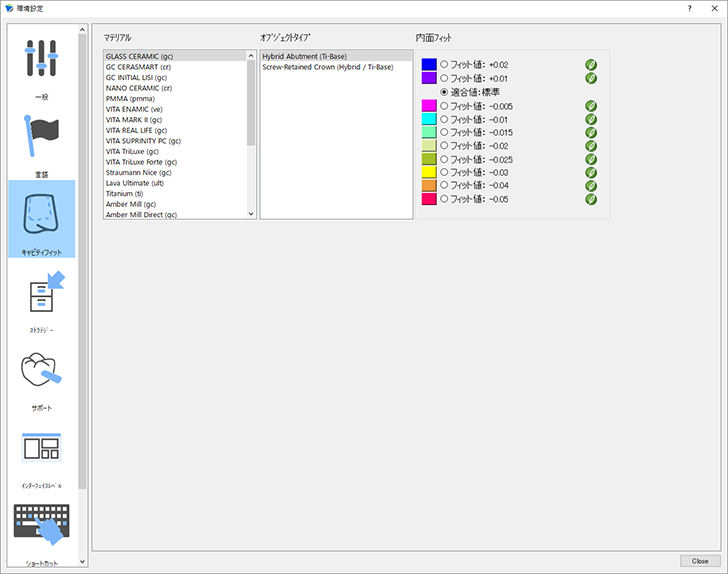
Task: Click the sidebar vertical scrollbar thumb
Action: [82, 261]
